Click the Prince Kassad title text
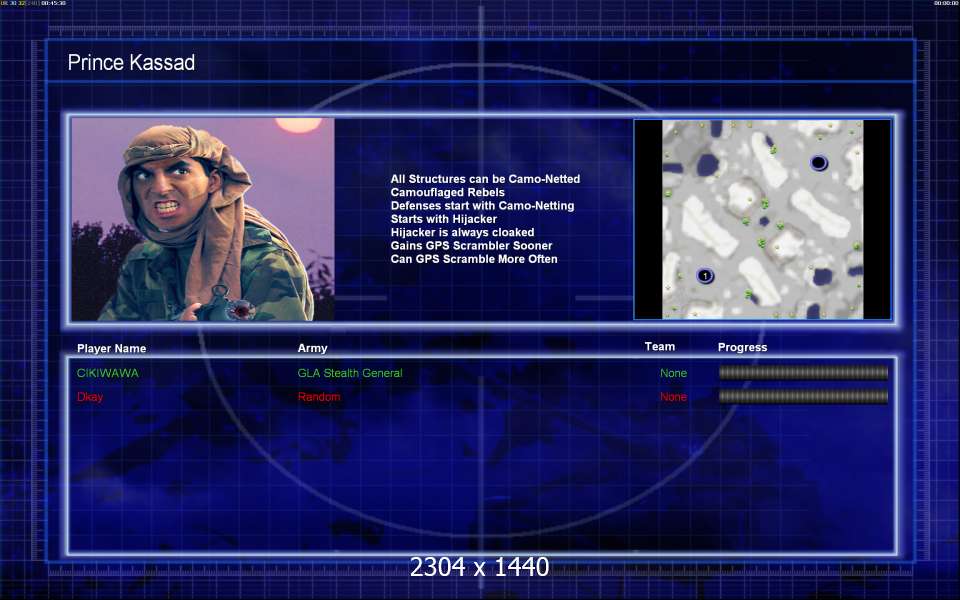960x600 pixels. 131,63
